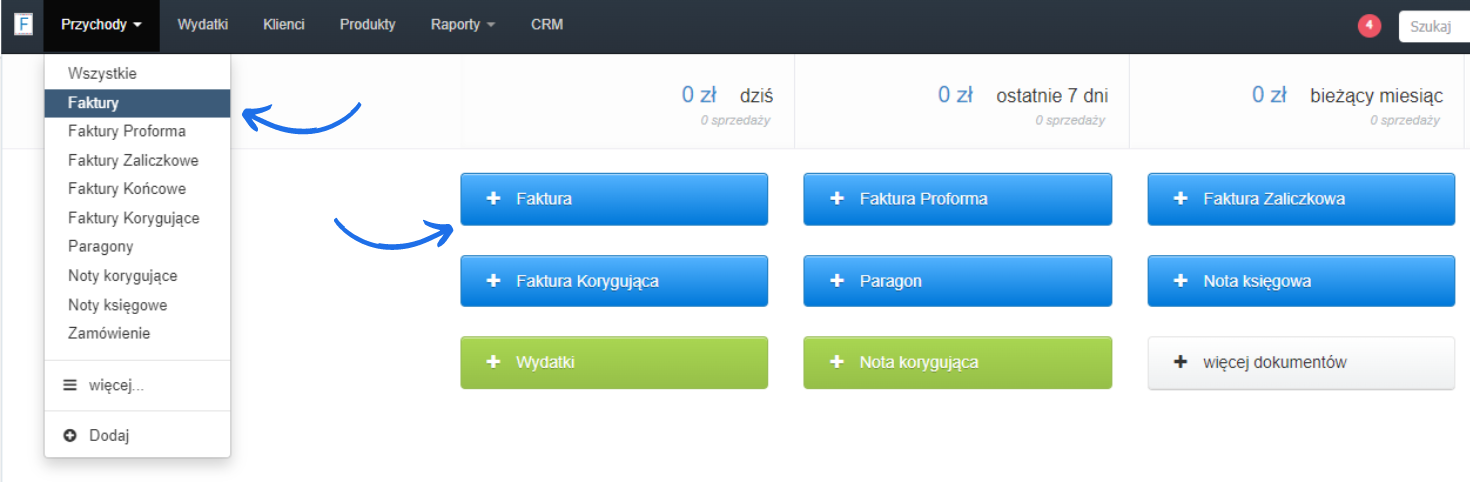Open the red notification badge showing 4

1369,26
